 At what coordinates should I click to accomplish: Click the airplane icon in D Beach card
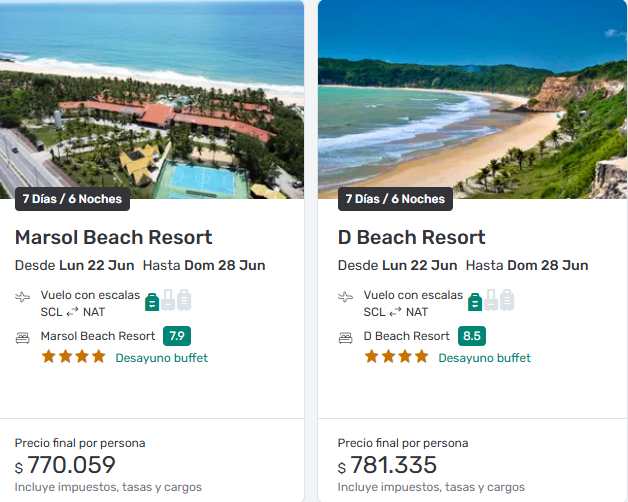coord(346,297)
